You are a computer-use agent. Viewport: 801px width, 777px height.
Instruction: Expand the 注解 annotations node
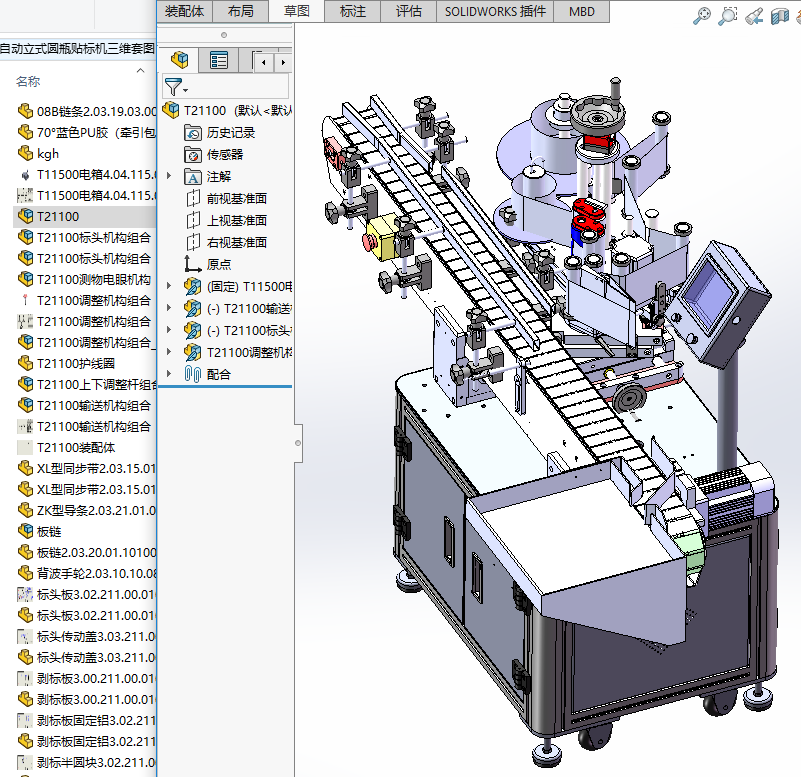[x=169, y=176]
